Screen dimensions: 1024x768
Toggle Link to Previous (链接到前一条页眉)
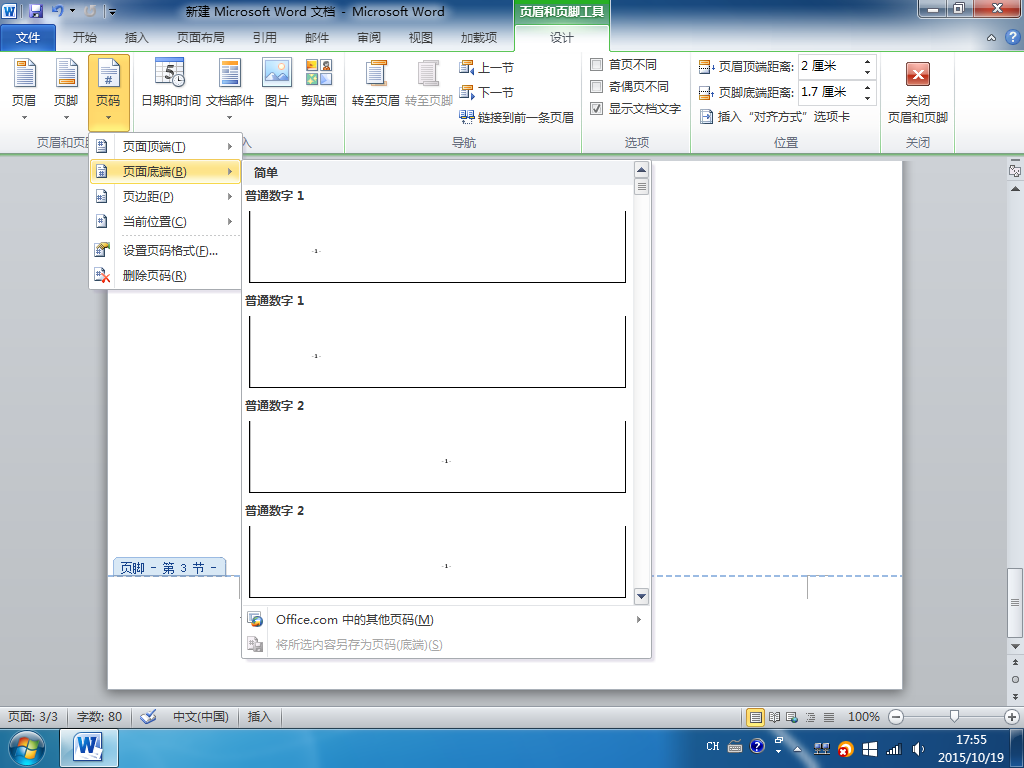(516, 117)
